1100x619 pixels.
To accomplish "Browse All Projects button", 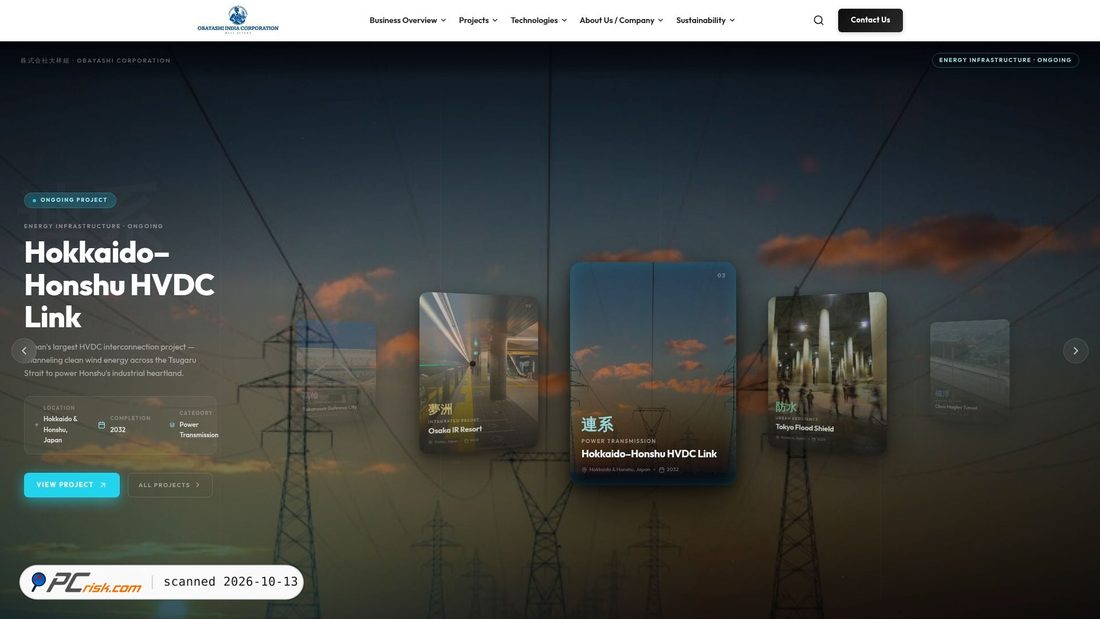I will (170, 485).
